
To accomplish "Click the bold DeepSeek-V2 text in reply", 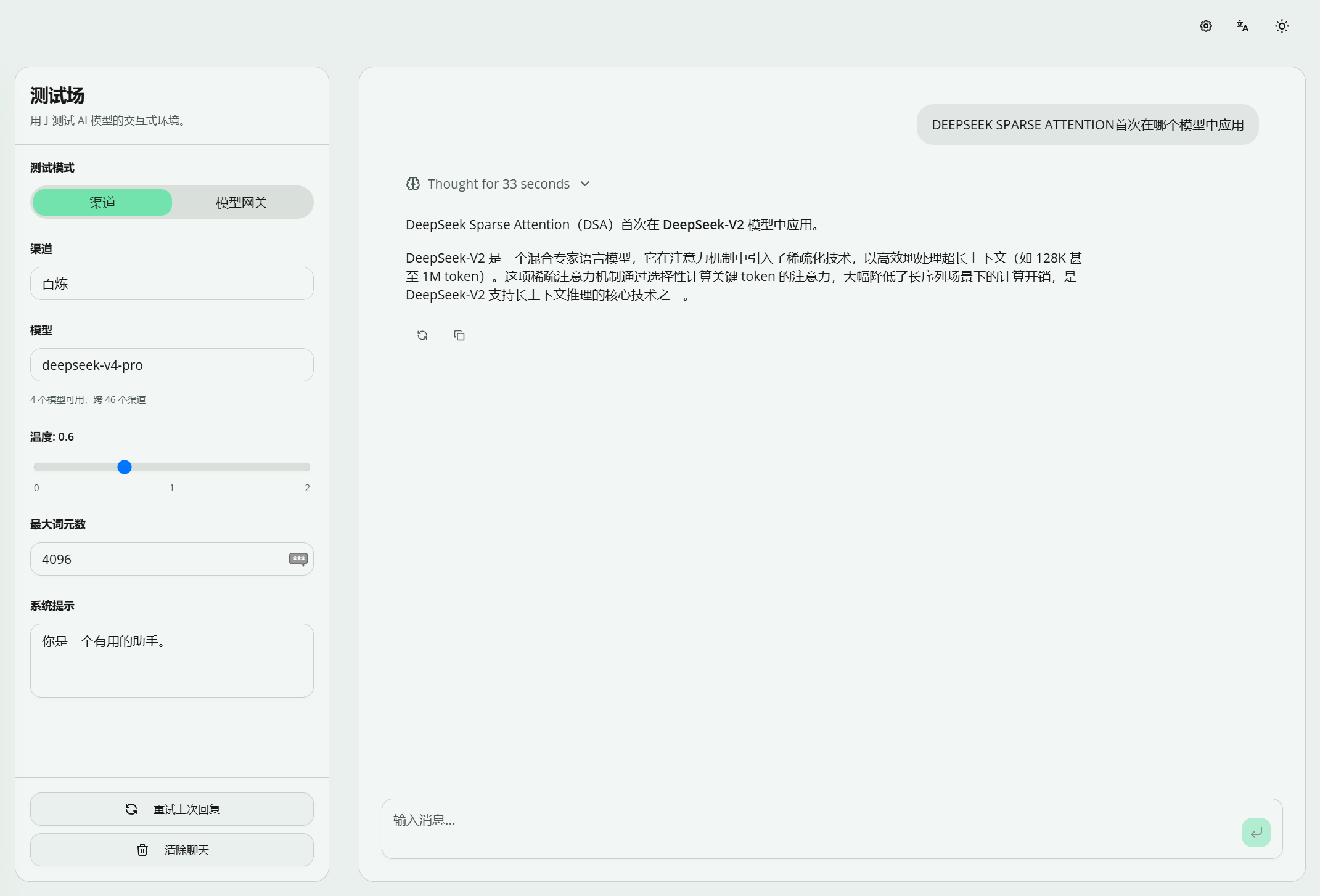I will tap(703, 224).
